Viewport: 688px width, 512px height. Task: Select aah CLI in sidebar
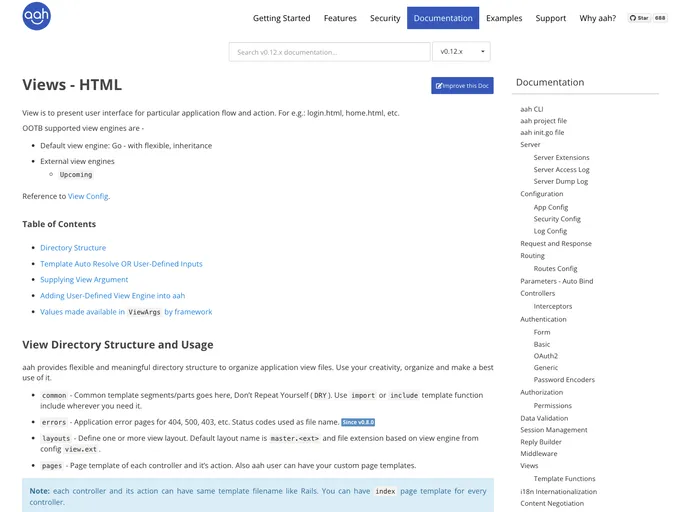click(x=532, y=108)
